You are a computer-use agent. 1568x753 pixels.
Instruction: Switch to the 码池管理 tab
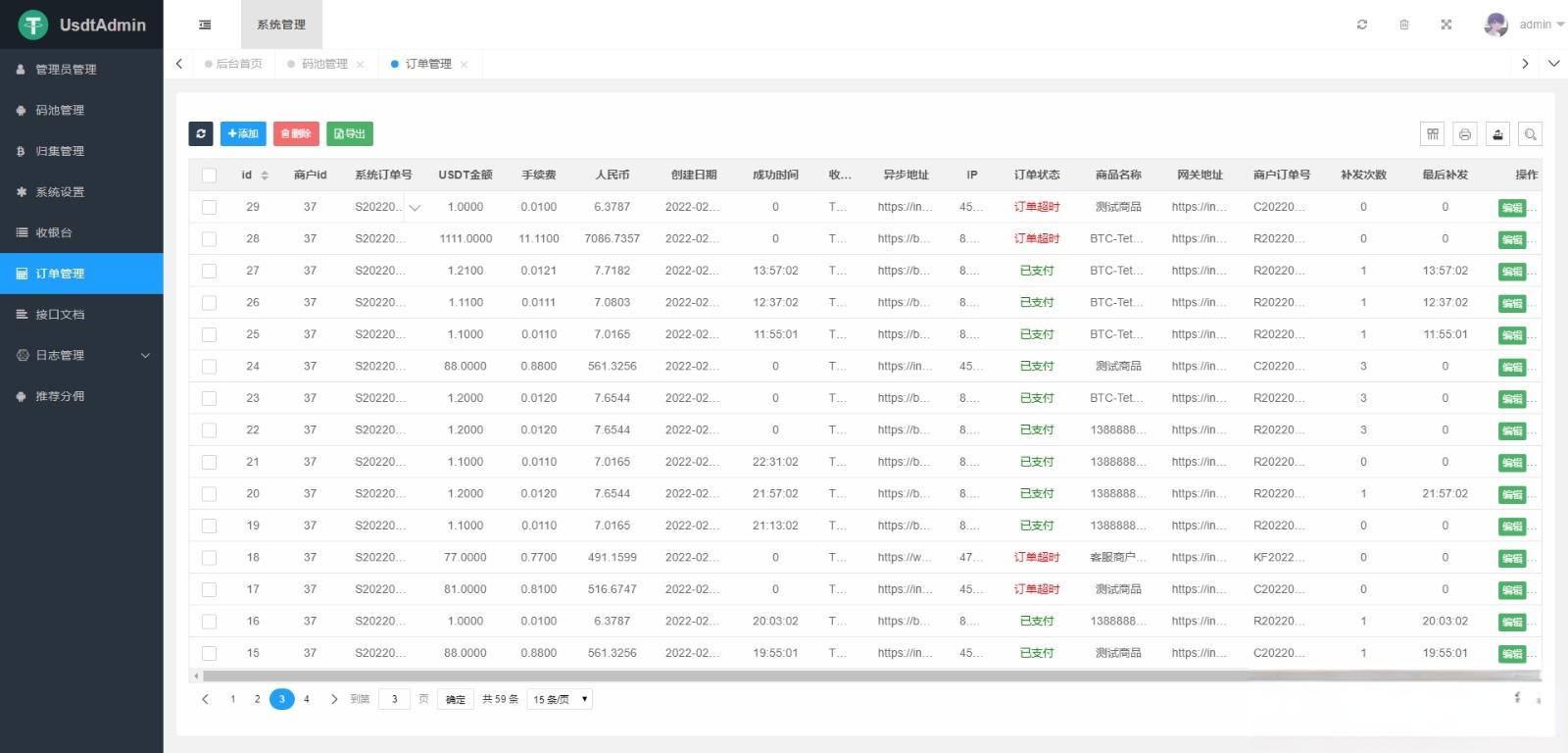(x=324, y=64)
